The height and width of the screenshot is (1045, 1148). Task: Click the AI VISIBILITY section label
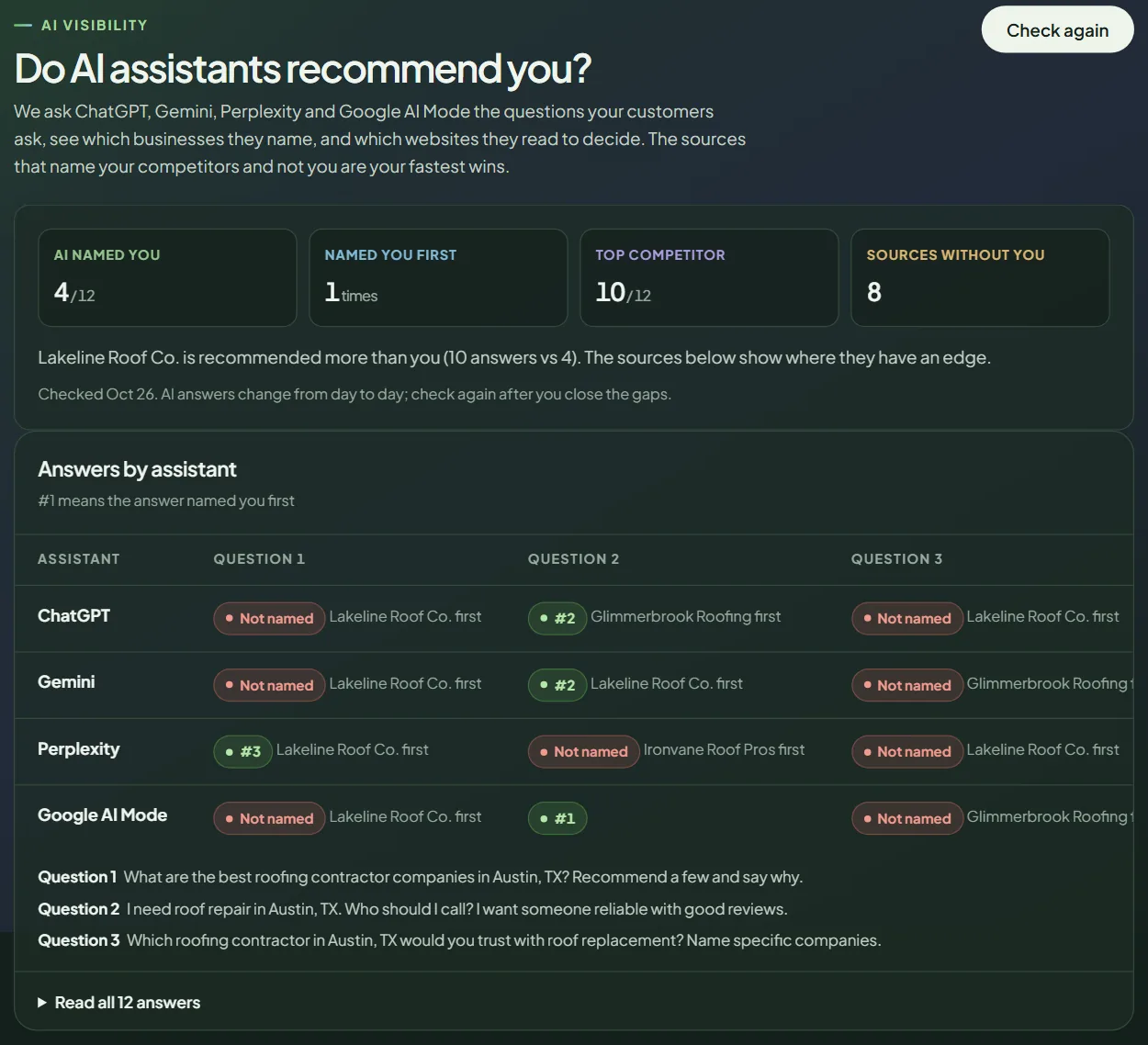(x=94, y=25)
